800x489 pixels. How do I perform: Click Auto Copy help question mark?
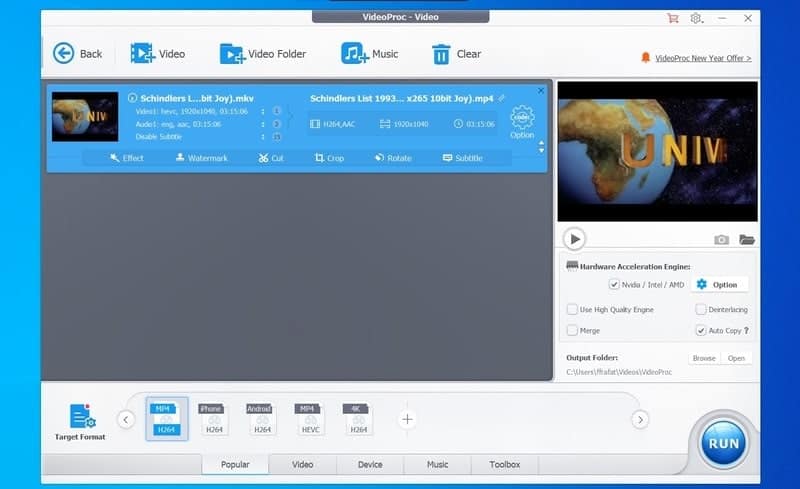tap(746, 330)
